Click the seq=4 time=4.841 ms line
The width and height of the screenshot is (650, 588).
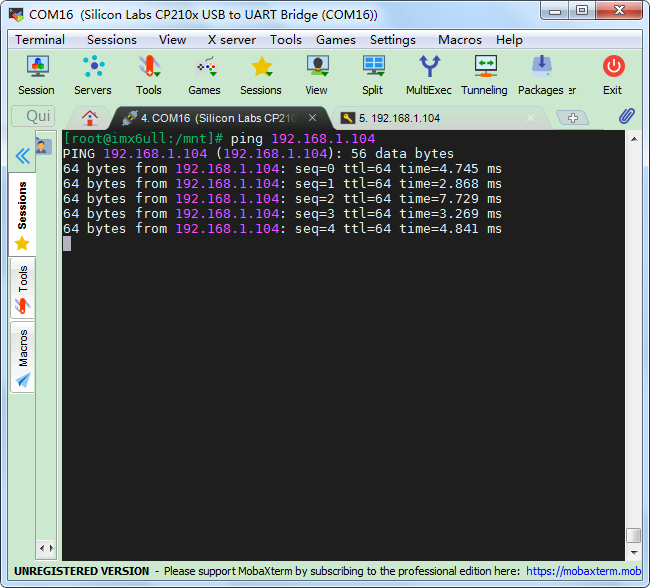coord(282,228)
